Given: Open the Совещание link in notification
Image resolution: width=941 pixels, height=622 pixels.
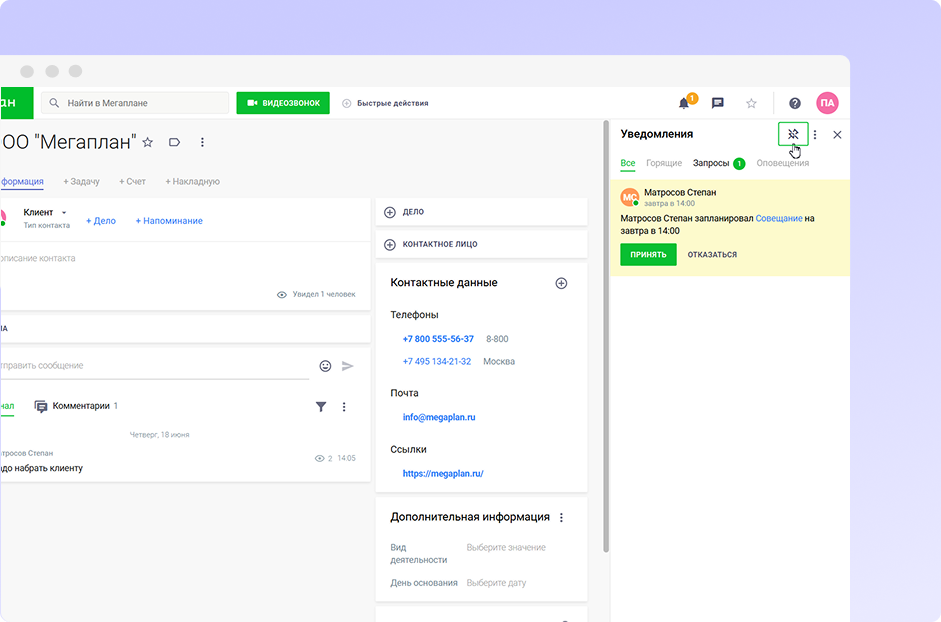Looking at the screenshot, I should pyautogui.click(x=779, y=219).
